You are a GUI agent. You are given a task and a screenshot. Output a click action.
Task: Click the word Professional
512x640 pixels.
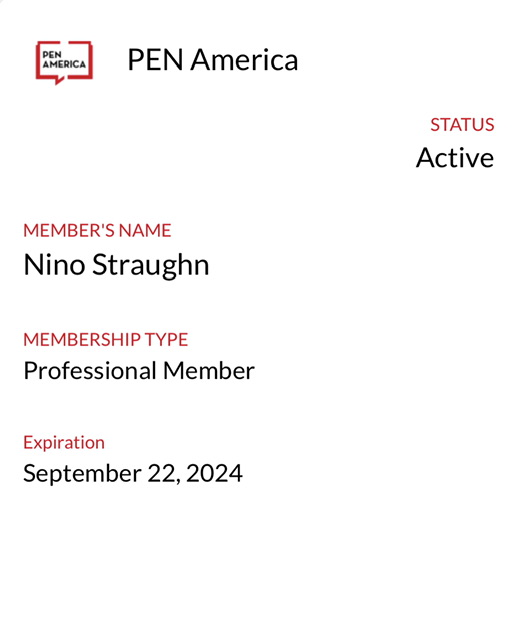coord(90,371)
